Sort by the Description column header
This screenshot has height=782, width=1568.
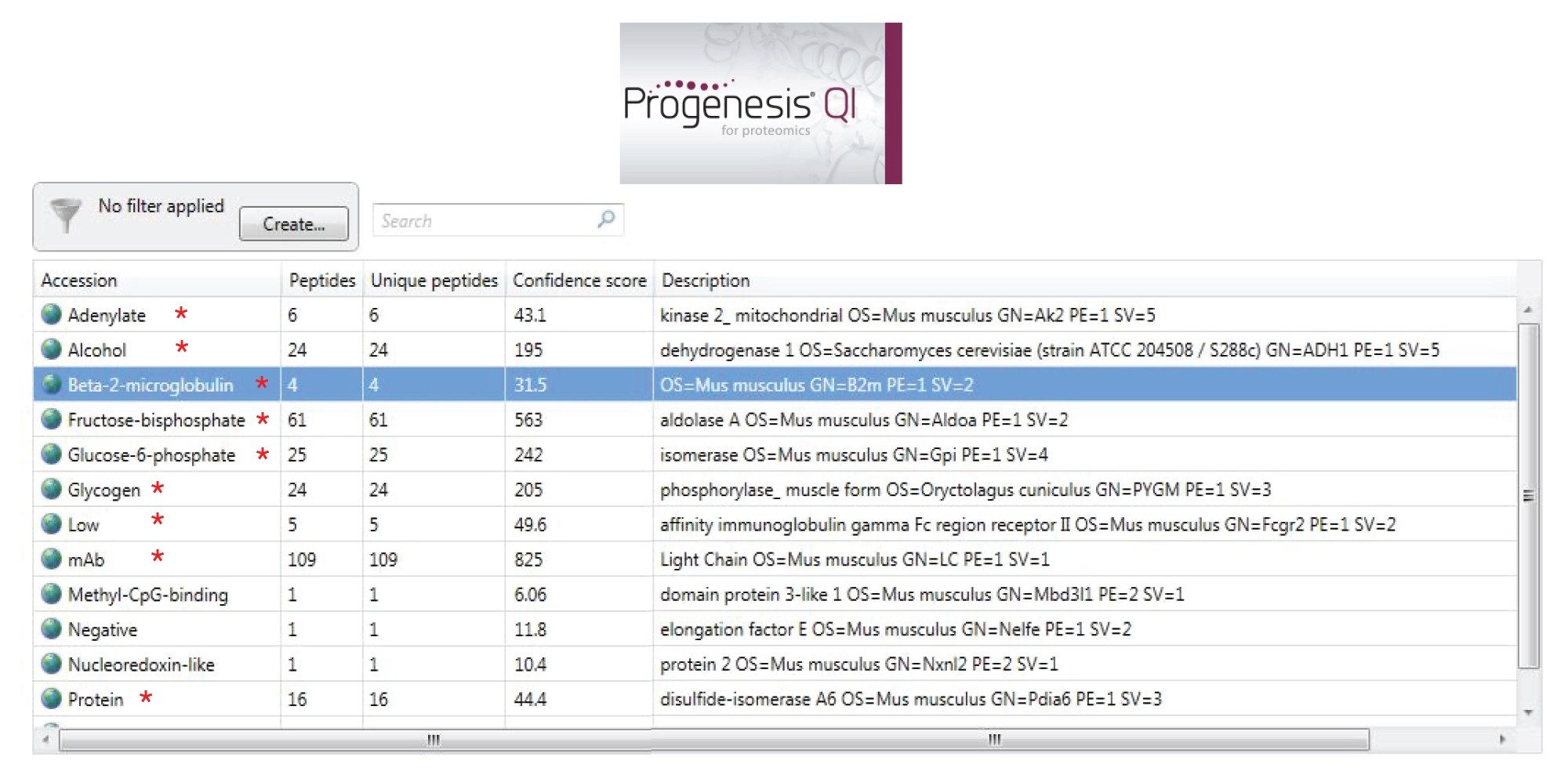point(1085,280)
